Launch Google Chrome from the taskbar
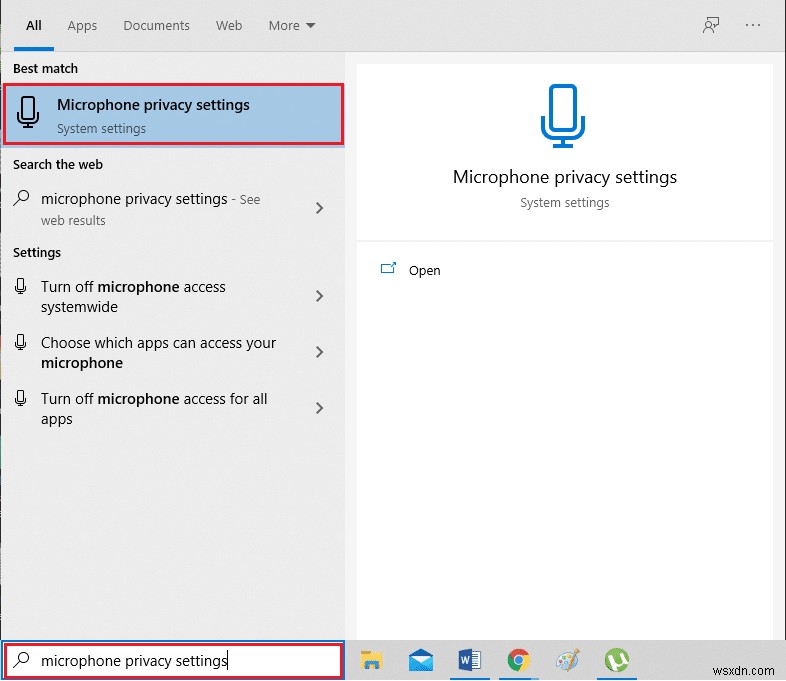Image resolution: width=786 pixels, height=681 pixels. (518, 660)
